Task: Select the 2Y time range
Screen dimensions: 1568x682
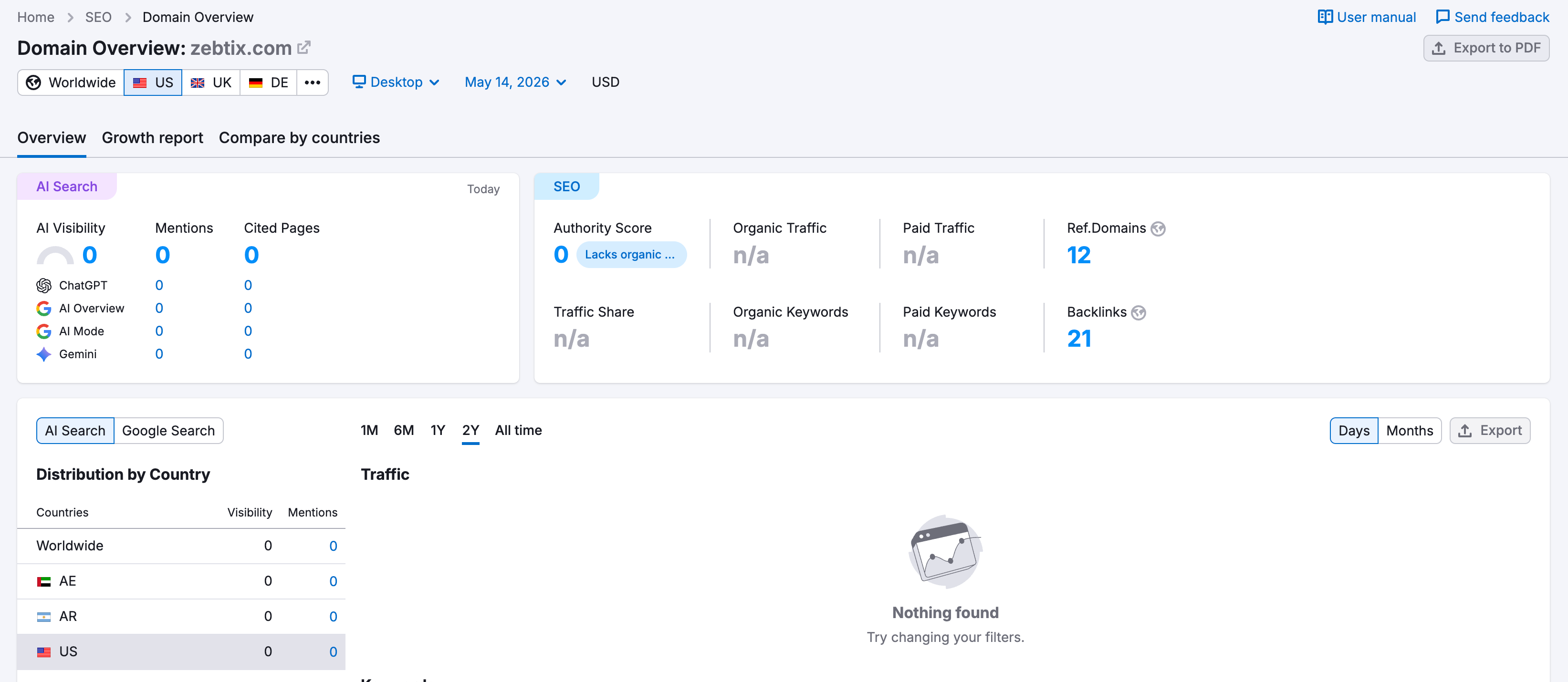Action: coord(470,430)
